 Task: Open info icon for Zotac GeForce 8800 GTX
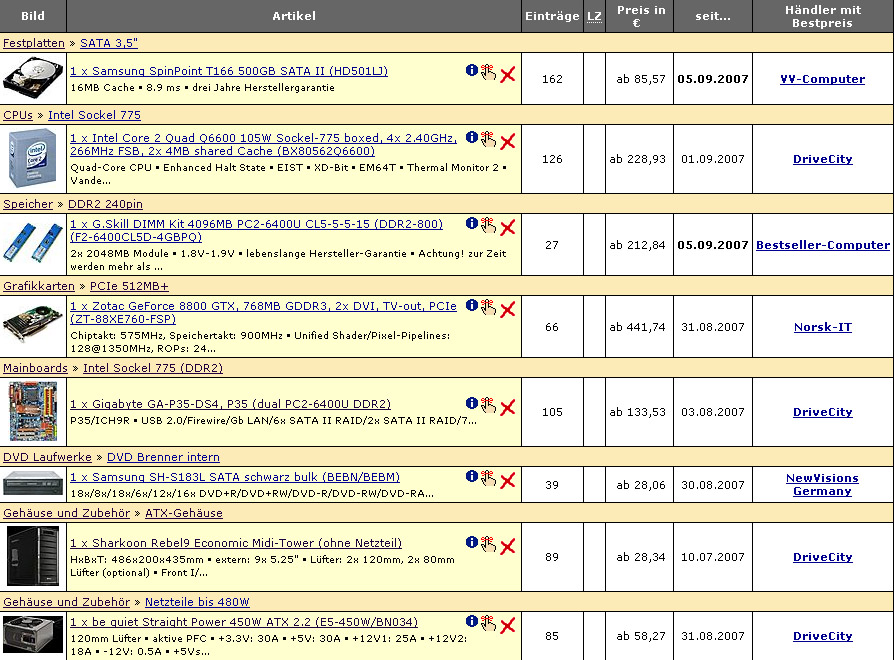[472, 305]
